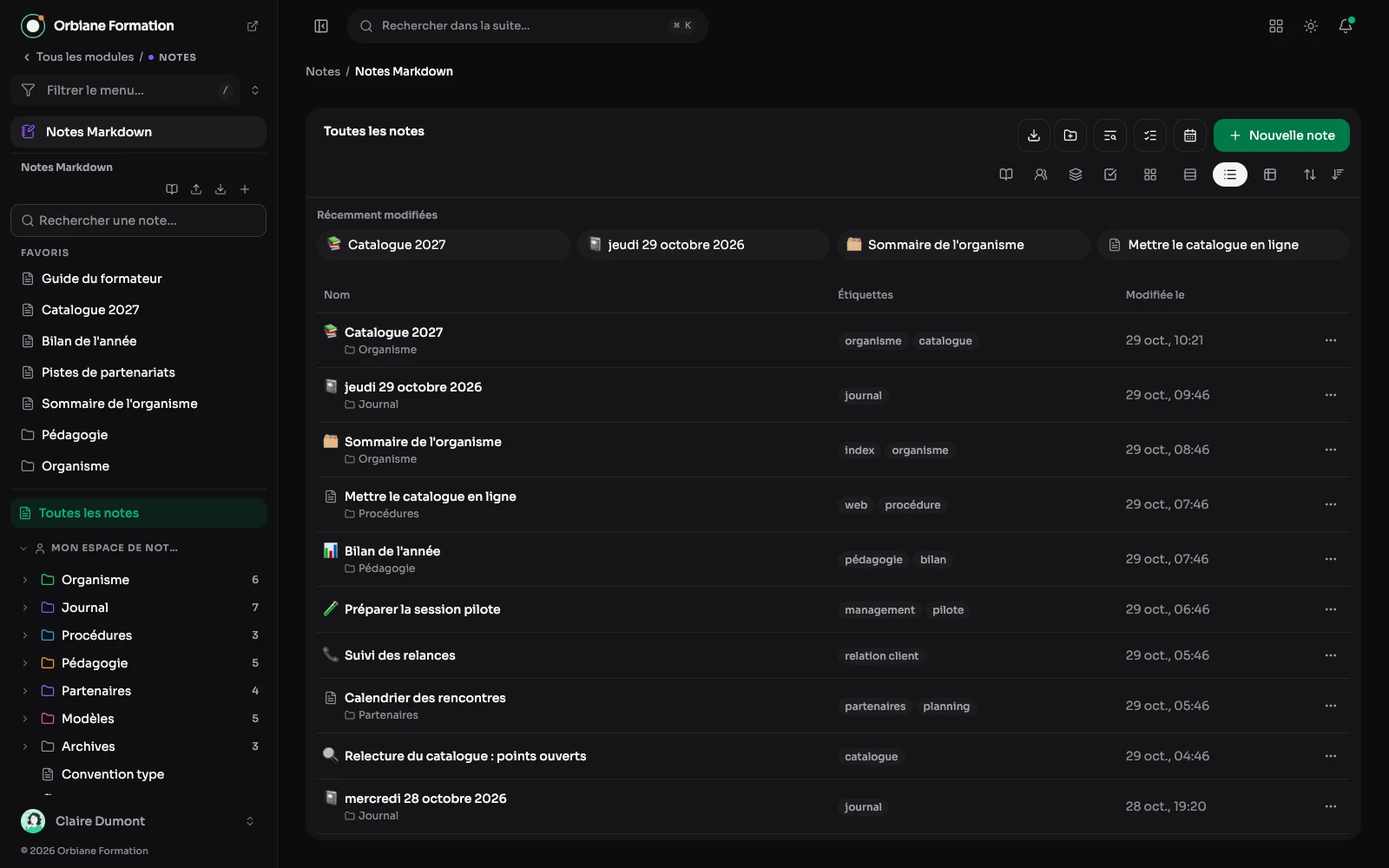Expand the menu filter up-down chevrons
This screenshot has height=868, width=1389.
[255, 90]
